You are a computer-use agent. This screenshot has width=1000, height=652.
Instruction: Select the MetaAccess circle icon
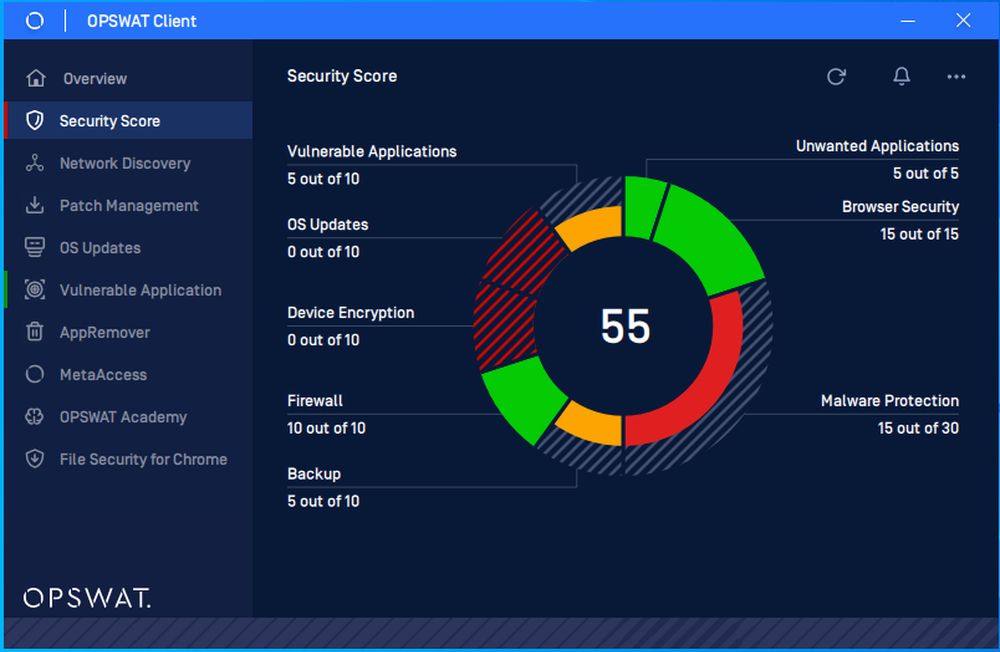pos(35,374)
